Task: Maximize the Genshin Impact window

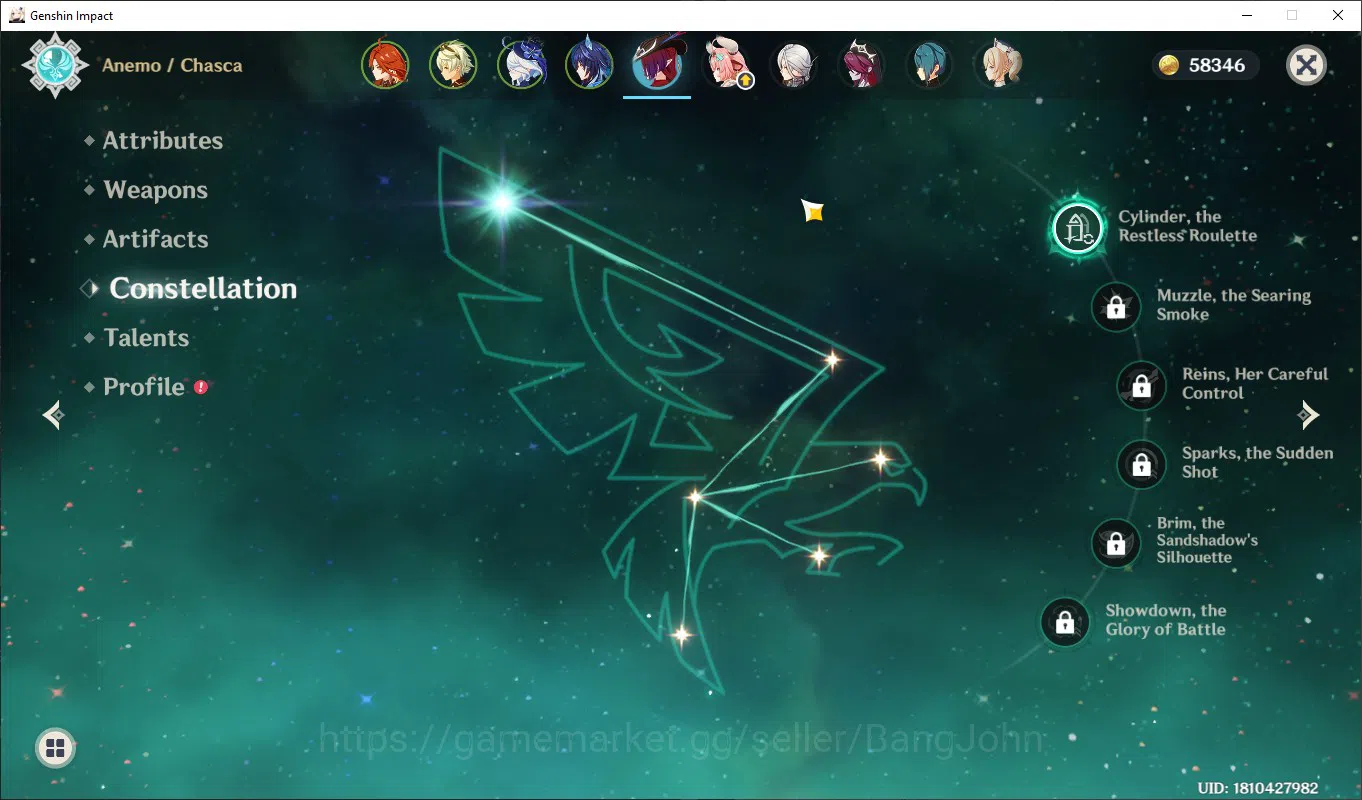Action: [1292, 15]
